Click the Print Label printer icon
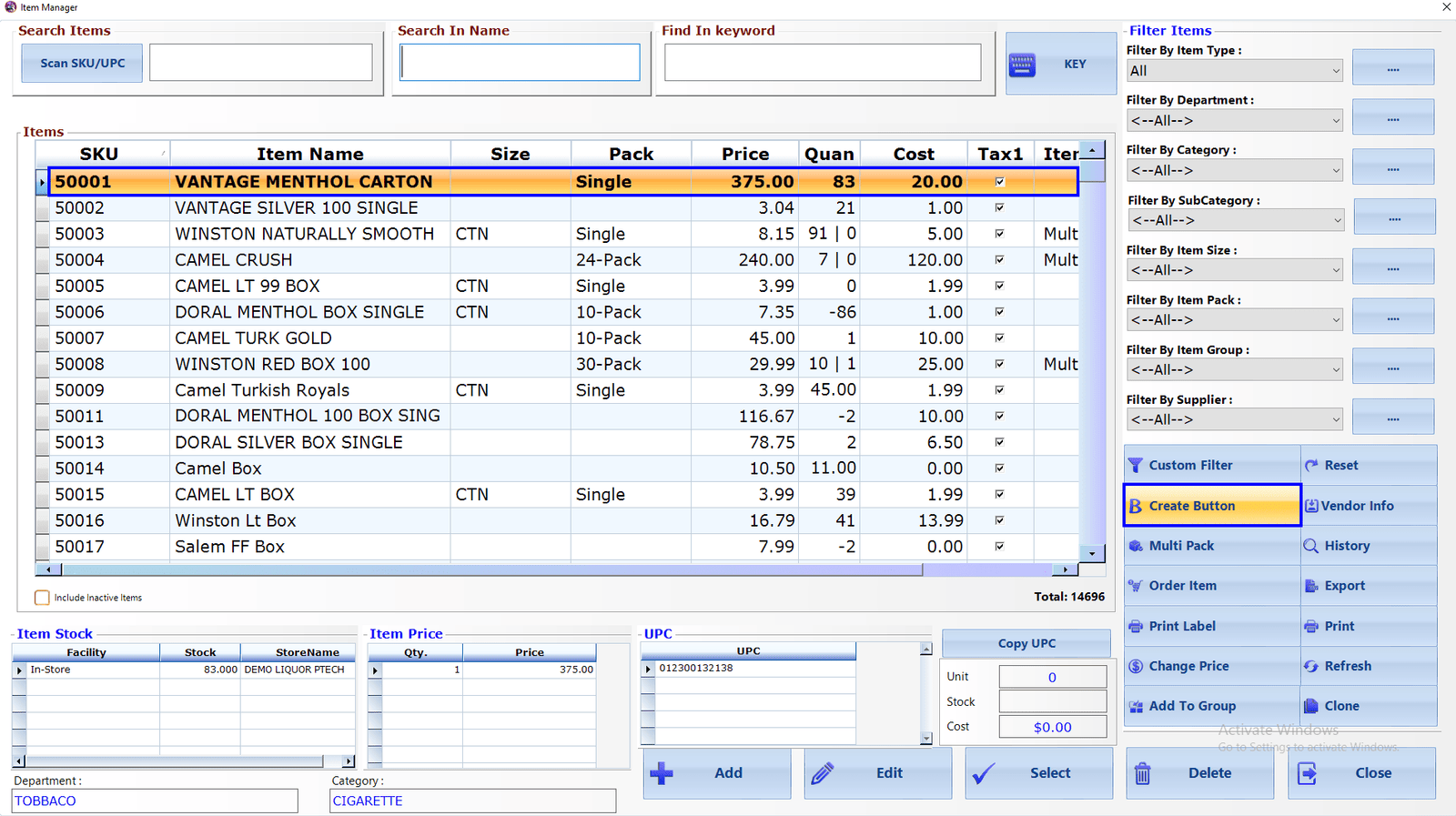Screen dimensions: 1456x816 (x=1136, y=626)
